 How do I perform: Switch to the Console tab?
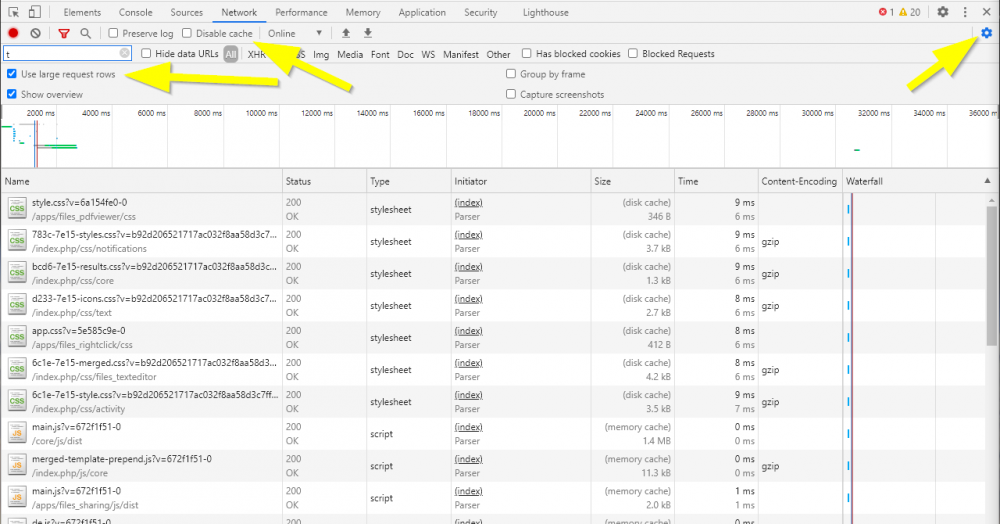136,12
